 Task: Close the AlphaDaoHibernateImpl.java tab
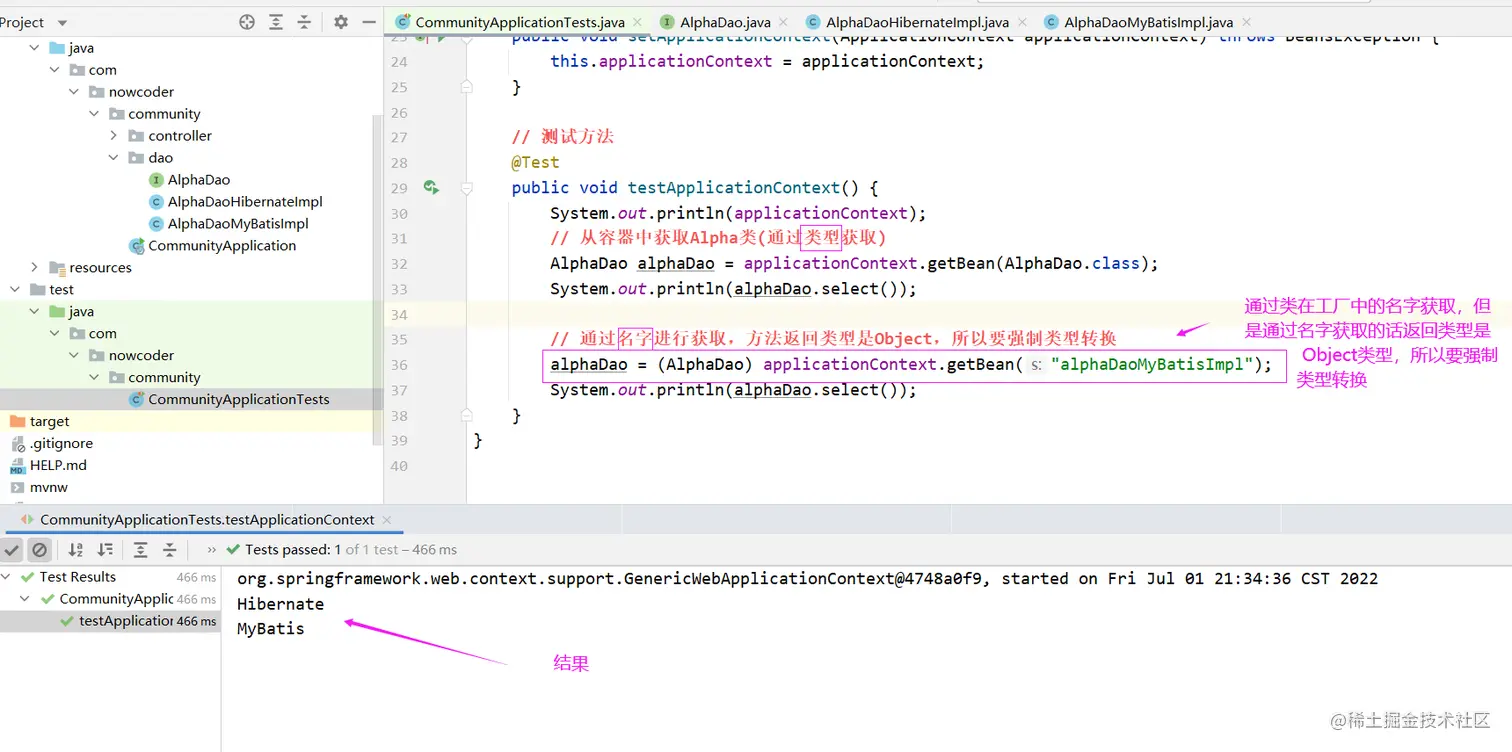(1021, 22)
